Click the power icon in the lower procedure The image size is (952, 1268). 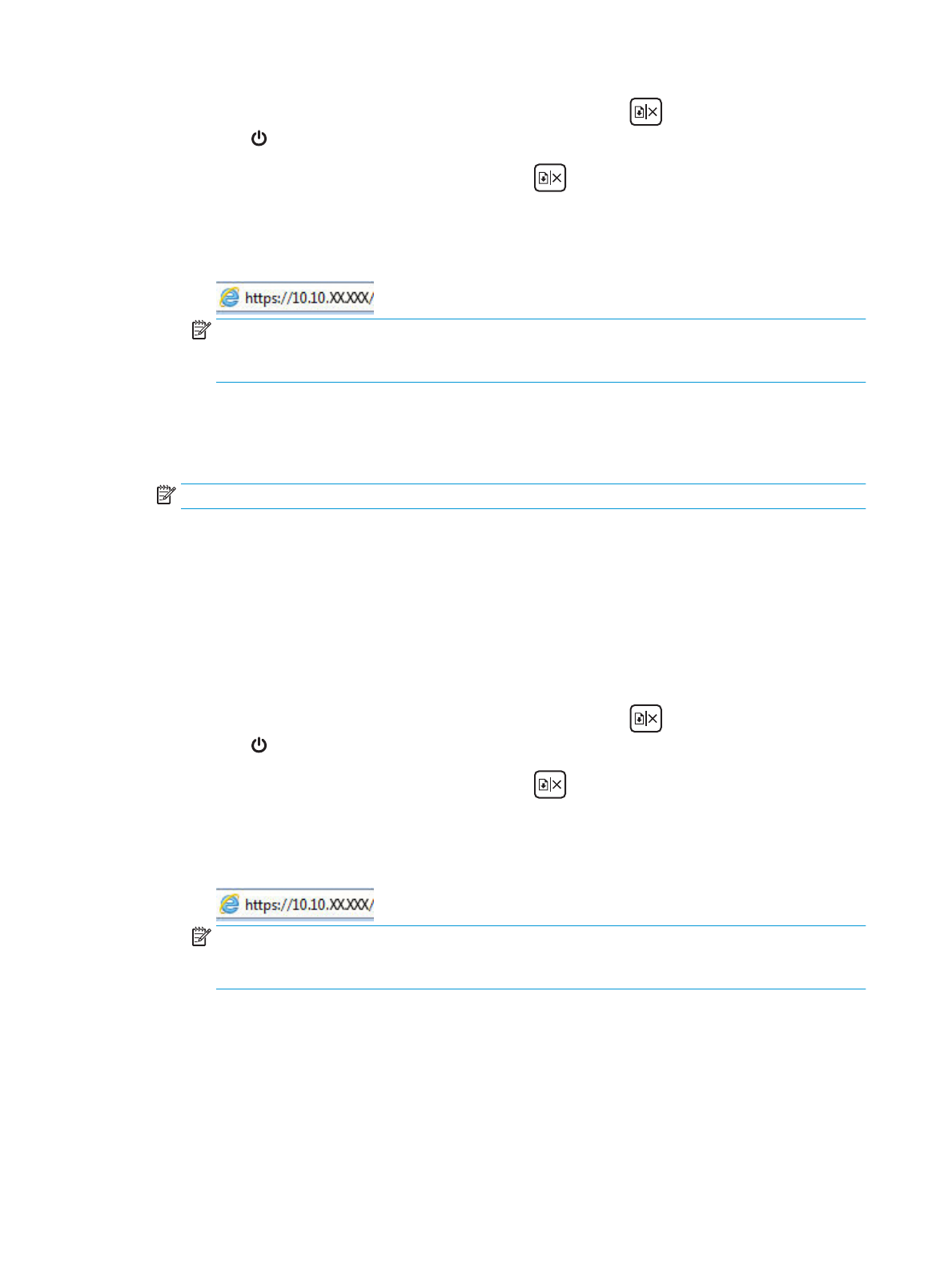[259, 745]
